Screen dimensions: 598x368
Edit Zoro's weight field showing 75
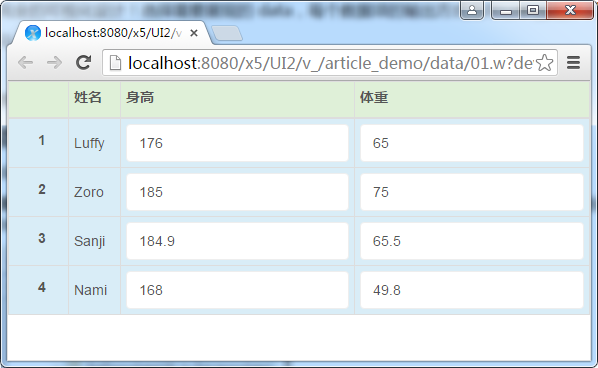[x=472, y=192]
